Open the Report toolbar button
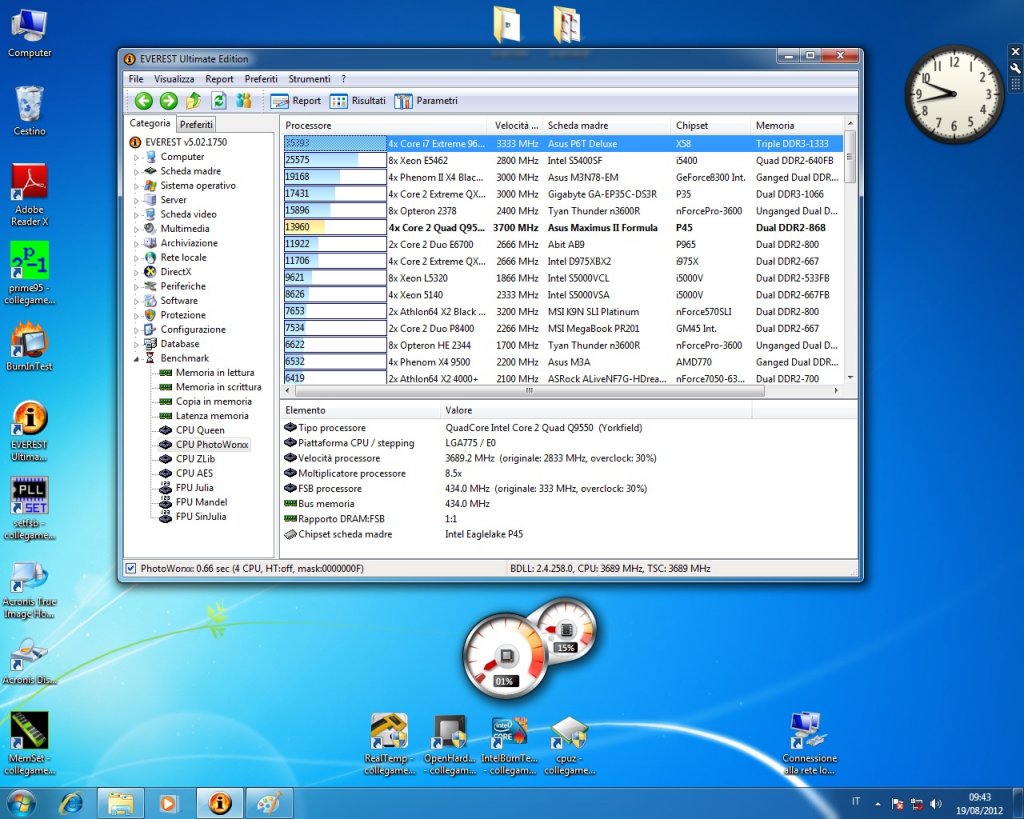 (x=296, y=101)
